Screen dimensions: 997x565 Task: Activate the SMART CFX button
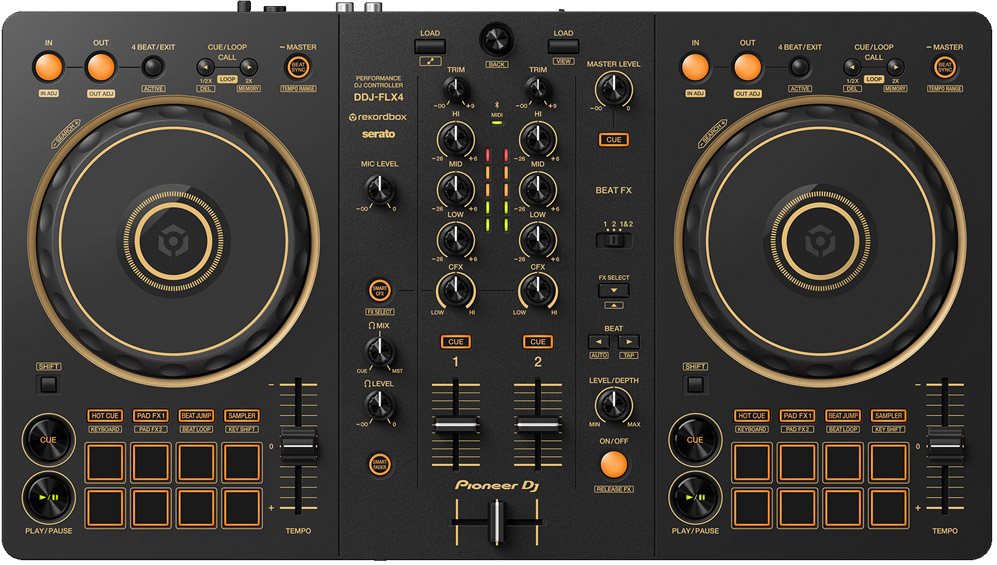pos(380,290)
